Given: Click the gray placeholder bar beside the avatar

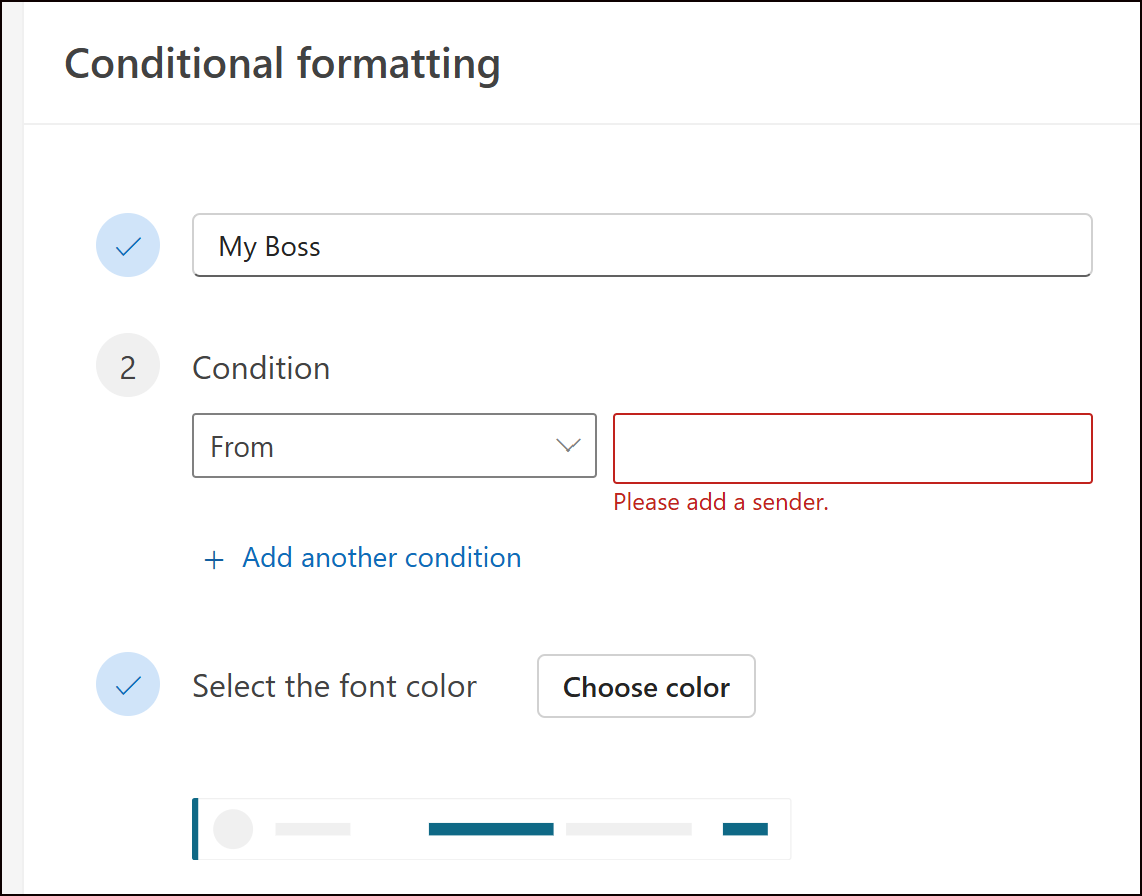Looking at the screenshot, I should click(313, 829).
